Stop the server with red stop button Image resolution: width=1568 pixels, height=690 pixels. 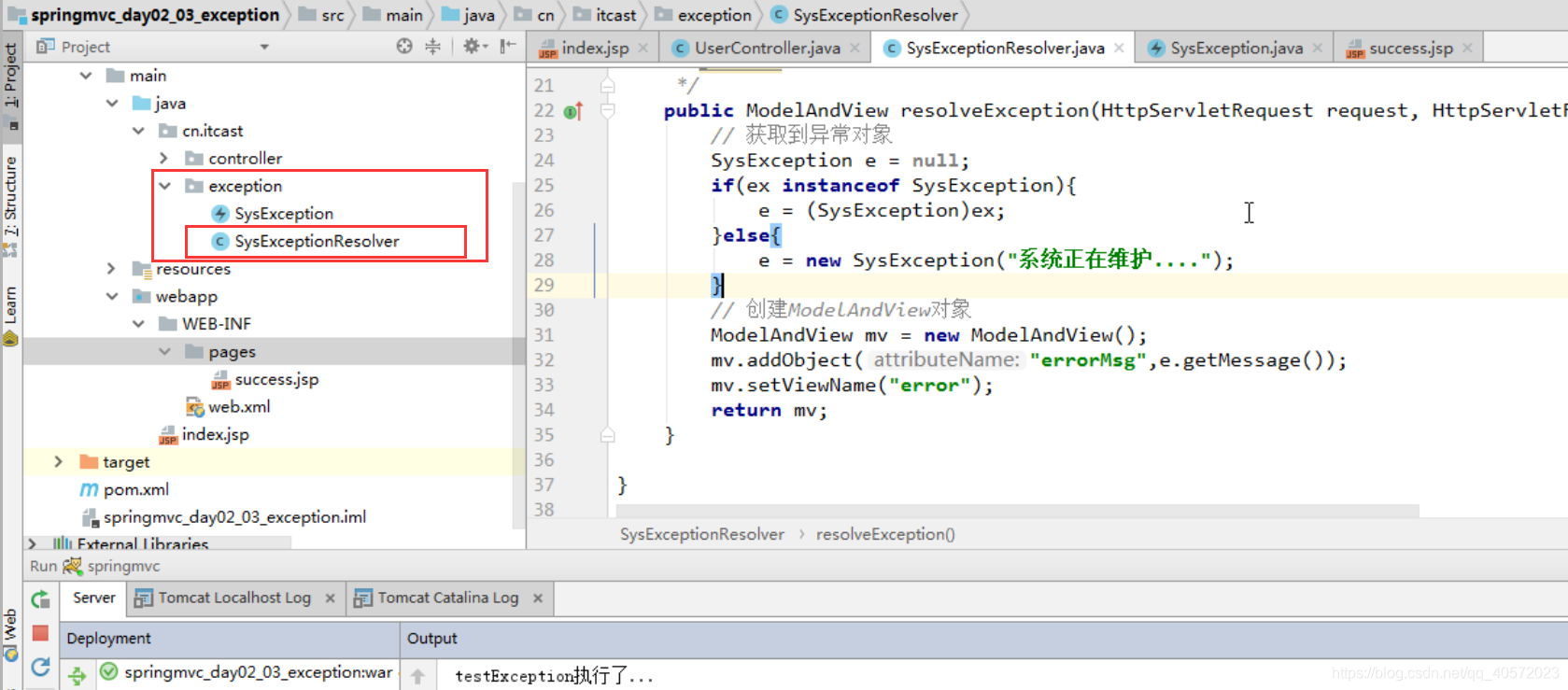click(x=40, y=633)
